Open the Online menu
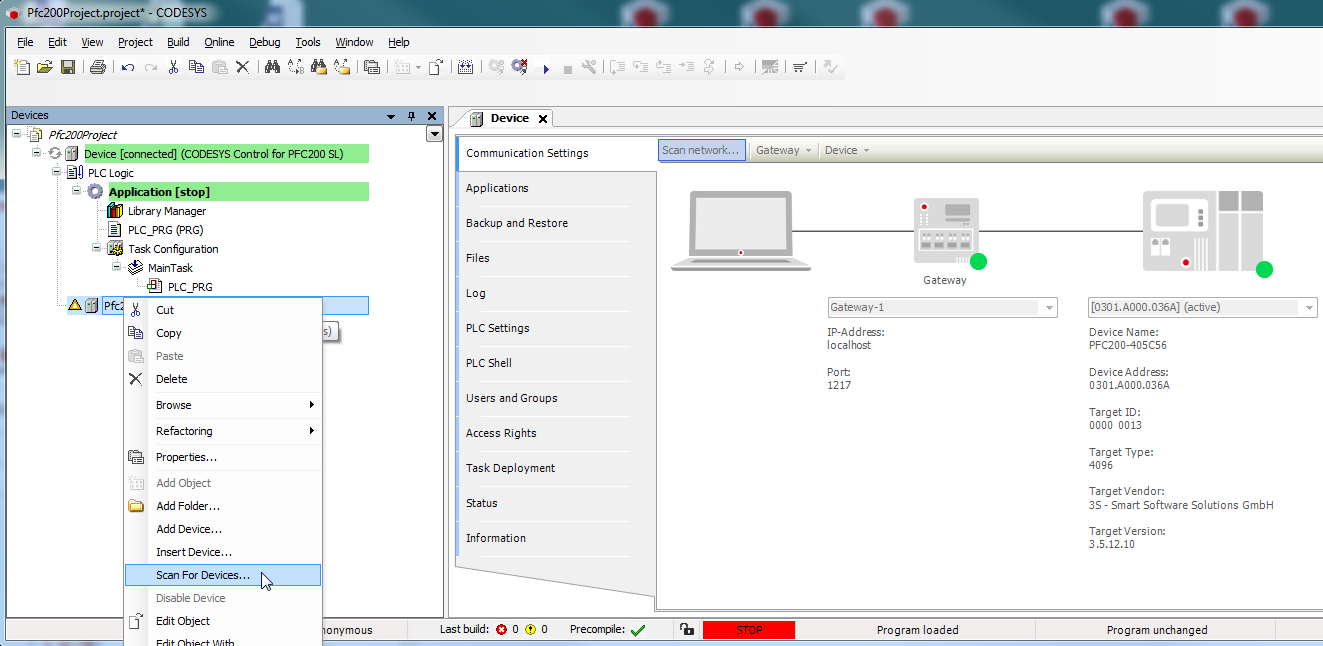Viewport: 1323px width, 646px height. tap(219, 42)
